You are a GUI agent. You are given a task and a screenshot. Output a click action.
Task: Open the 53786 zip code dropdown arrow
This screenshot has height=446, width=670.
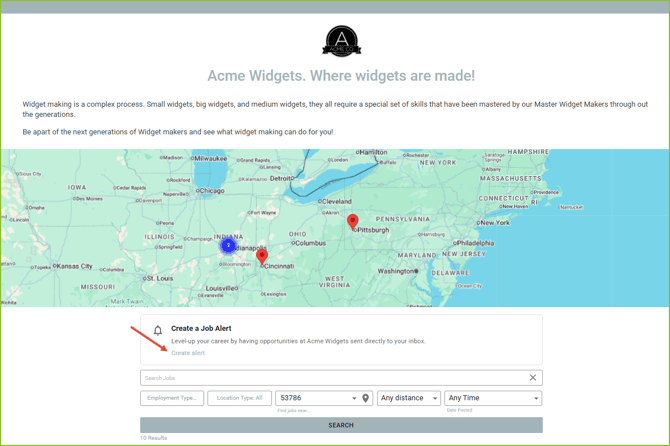354,399
